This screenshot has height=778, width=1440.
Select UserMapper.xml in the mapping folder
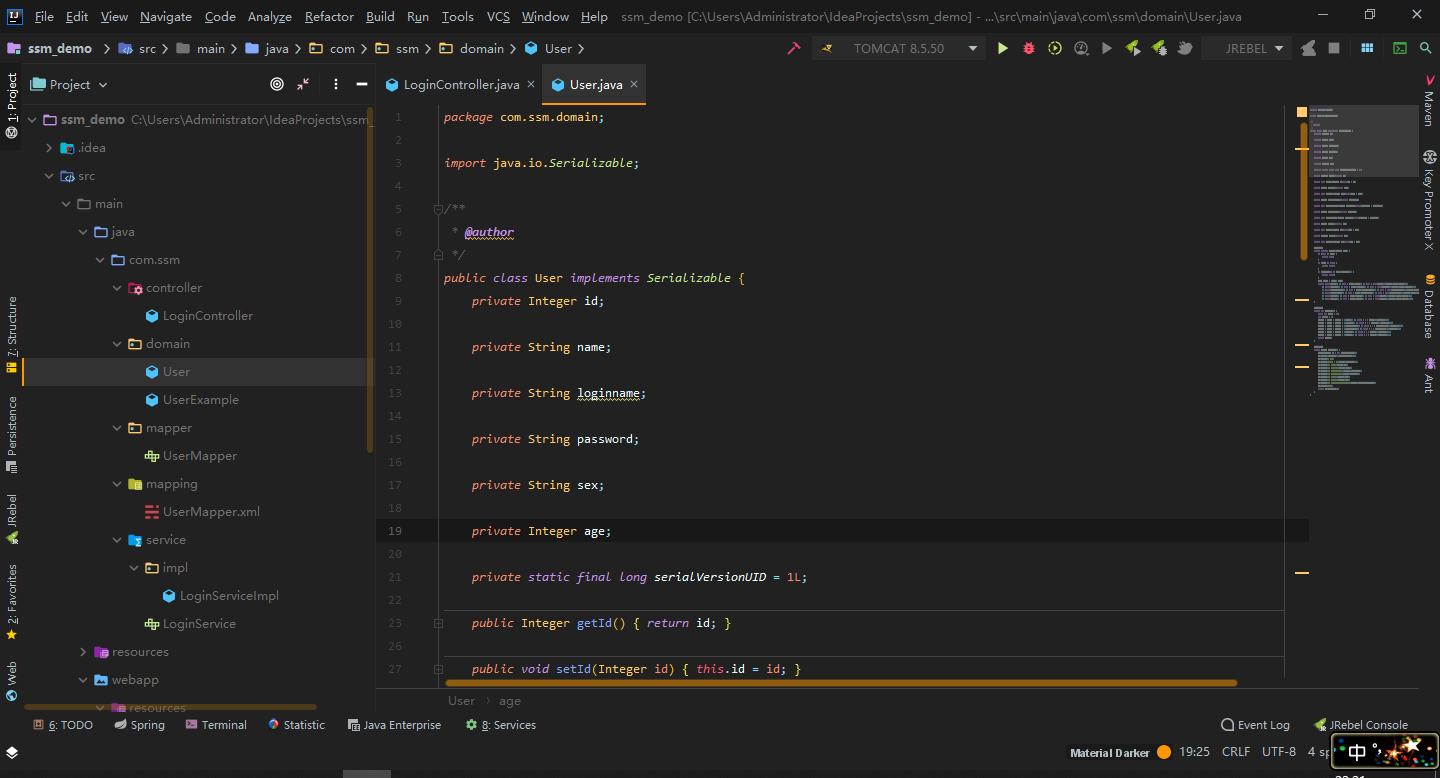pos(211,511)
